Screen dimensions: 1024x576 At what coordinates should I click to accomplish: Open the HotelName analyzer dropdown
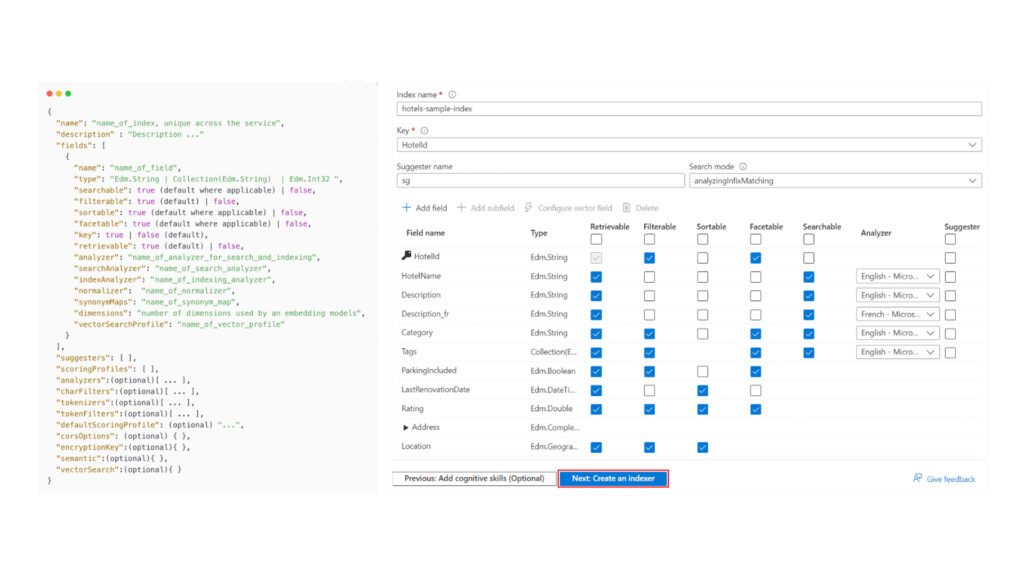[x=898, y=276]
